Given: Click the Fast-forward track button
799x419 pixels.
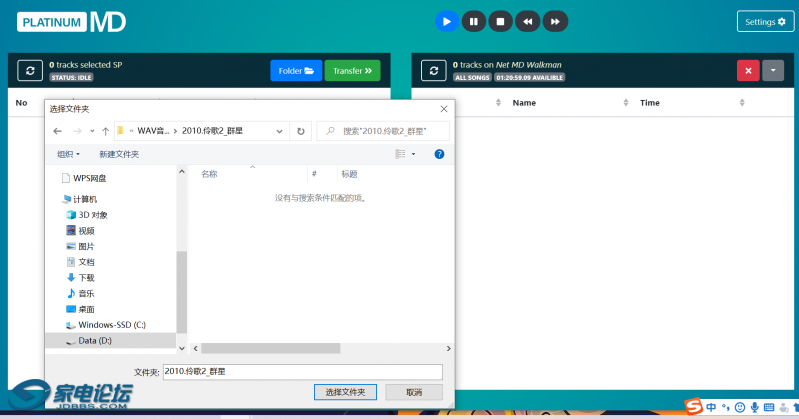Looking at the screenshot, I should pyautogui.click(x=555, y=21).
